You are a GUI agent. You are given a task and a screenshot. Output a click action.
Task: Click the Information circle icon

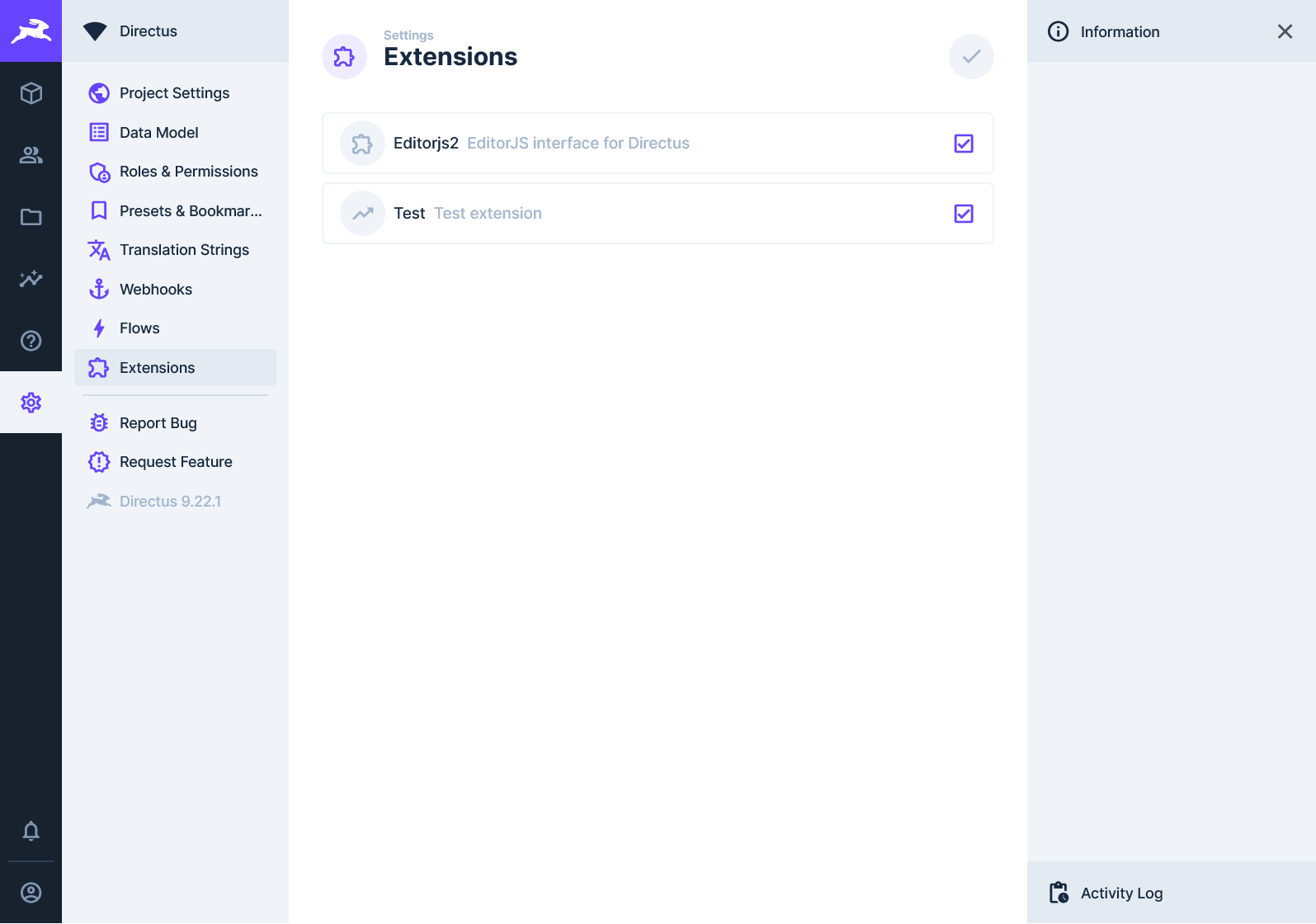pyautogui.click(x=1058, y=31)
